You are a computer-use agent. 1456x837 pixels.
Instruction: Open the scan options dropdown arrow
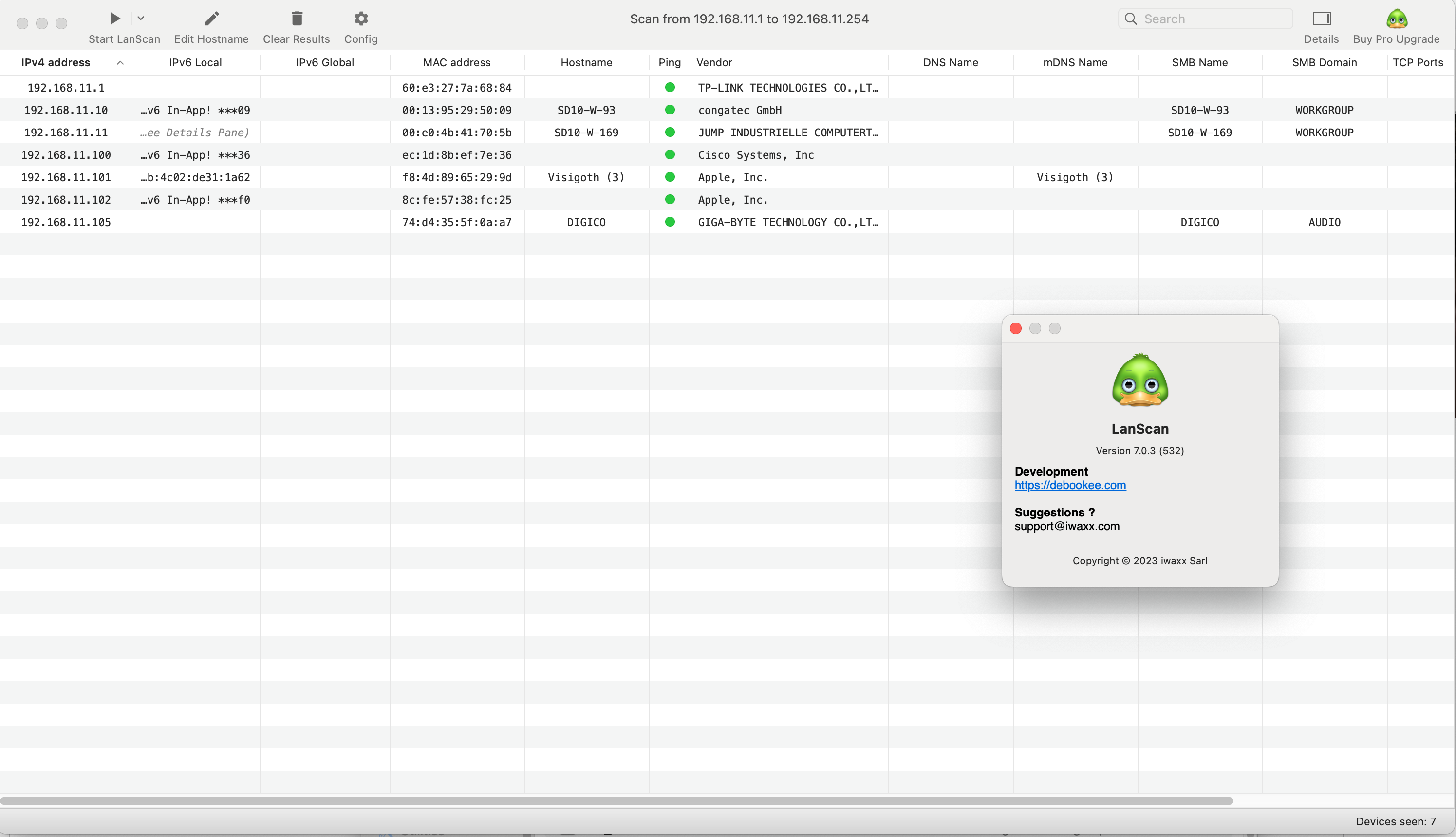(141, 19)
